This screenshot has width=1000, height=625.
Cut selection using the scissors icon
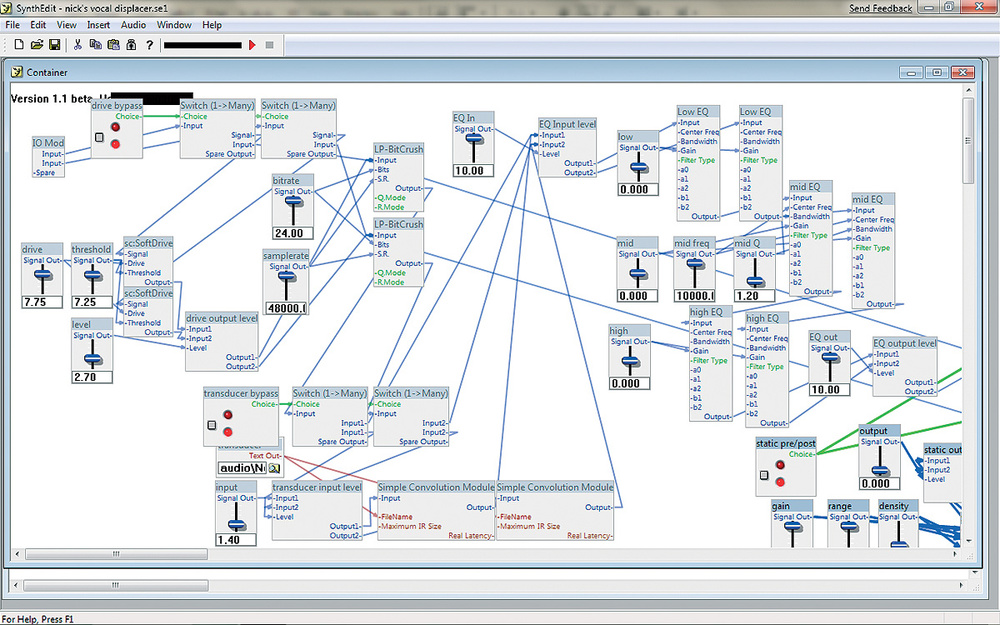coord(78,45)
